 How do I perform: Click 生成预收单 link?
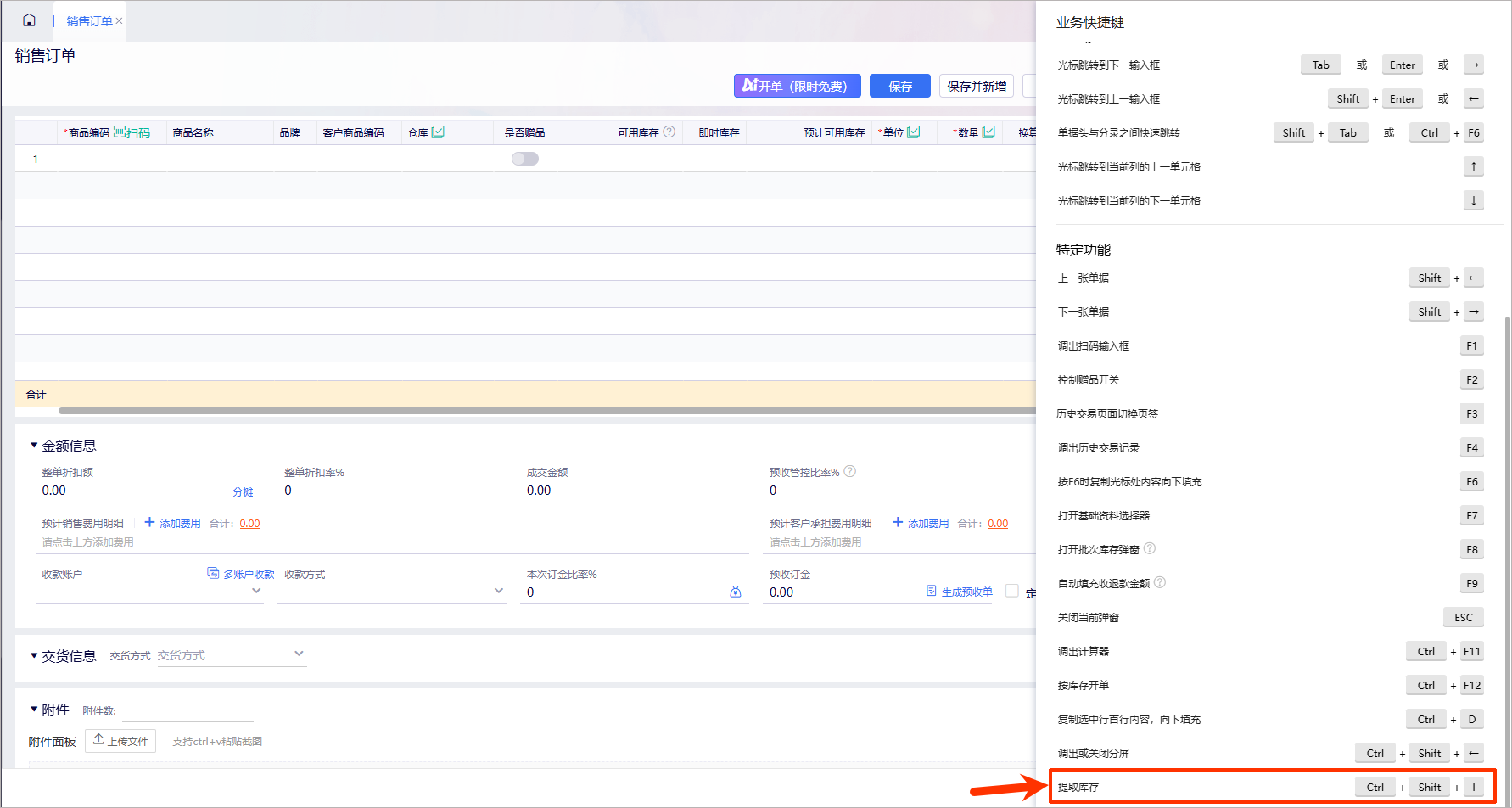point(960,592)
